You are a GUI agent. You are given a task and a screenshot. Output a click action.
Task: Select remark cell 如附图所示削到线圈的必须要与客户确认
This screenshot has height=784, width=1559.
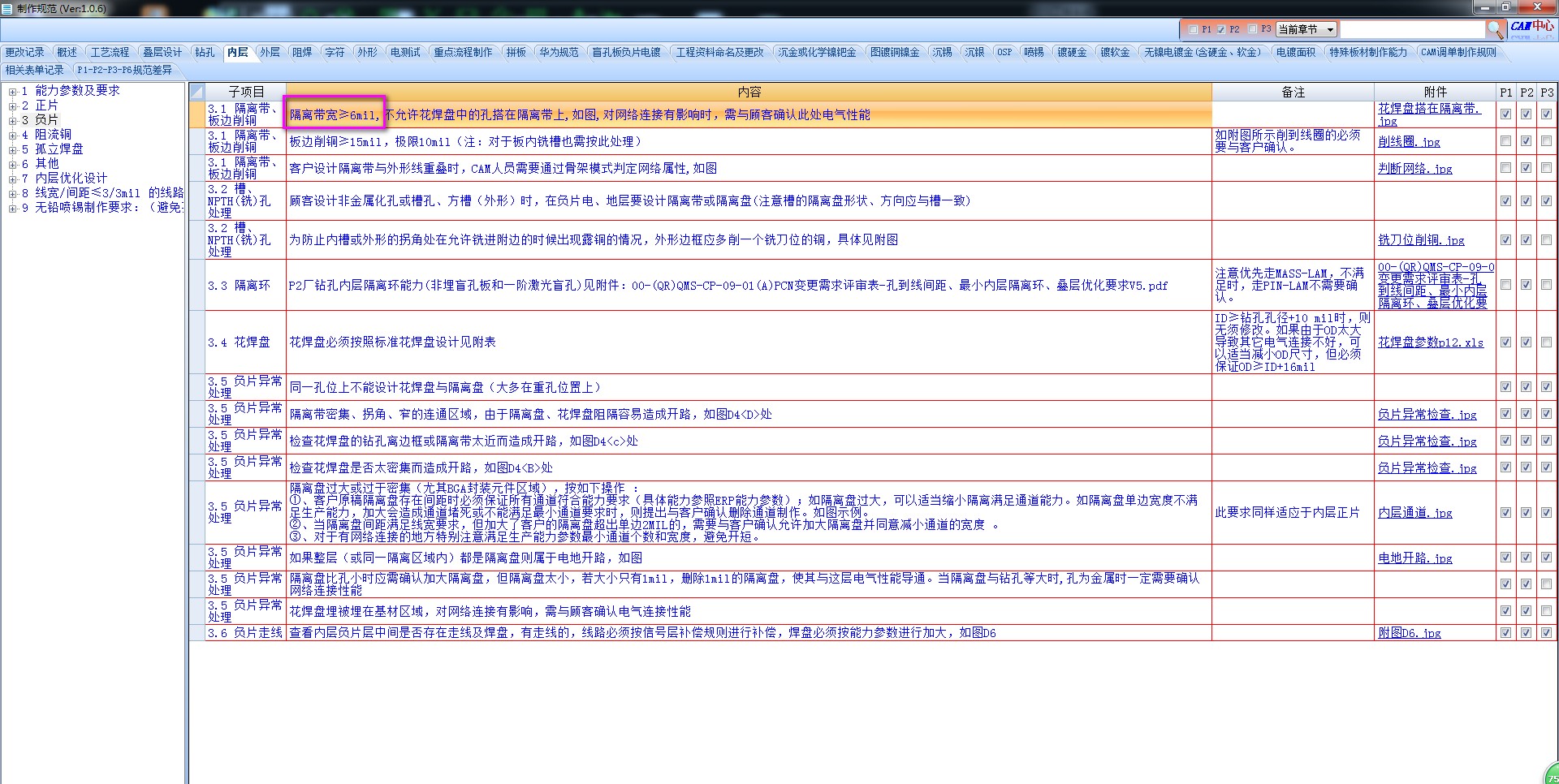click(x=1293, y=141)
